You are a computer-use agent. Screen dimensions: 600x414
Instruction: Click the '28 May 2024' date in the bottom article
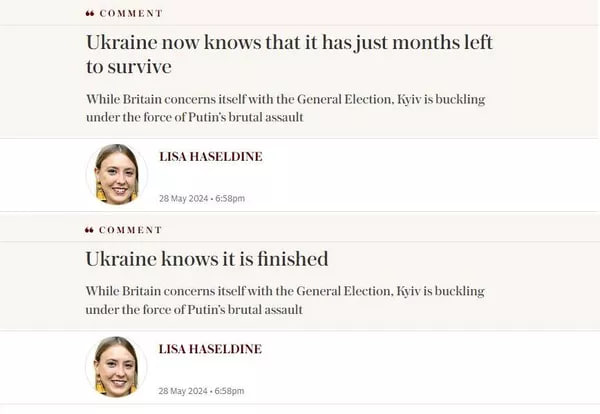183,391
